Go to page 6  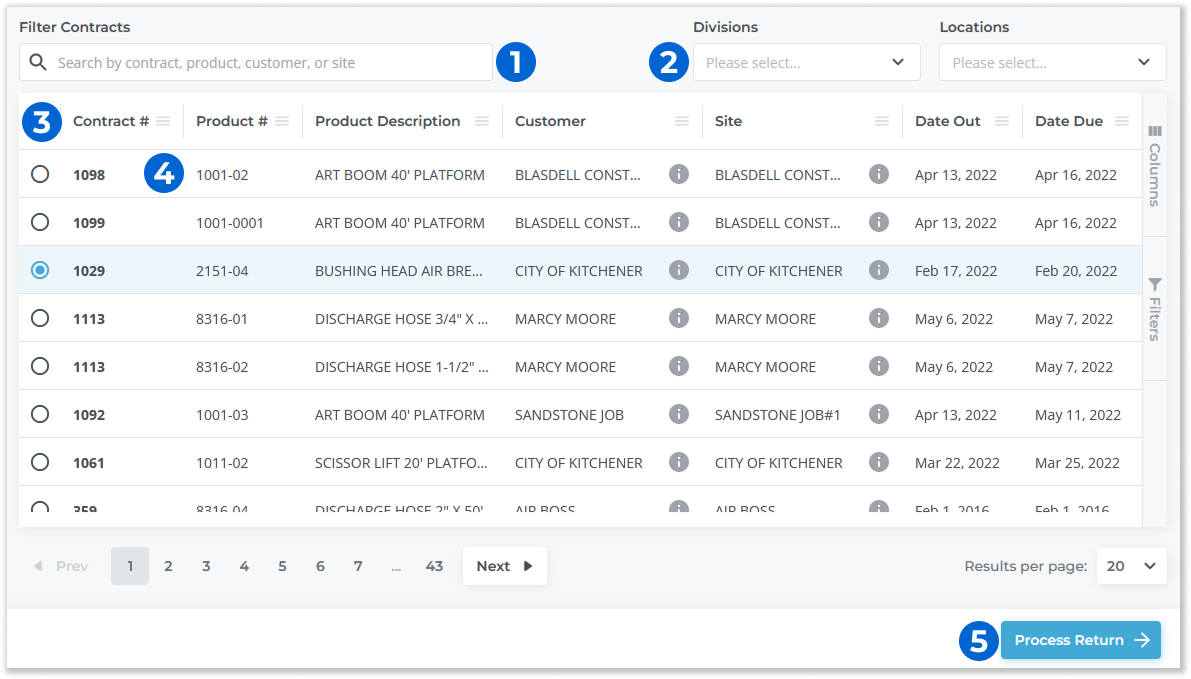click(320, 566)
